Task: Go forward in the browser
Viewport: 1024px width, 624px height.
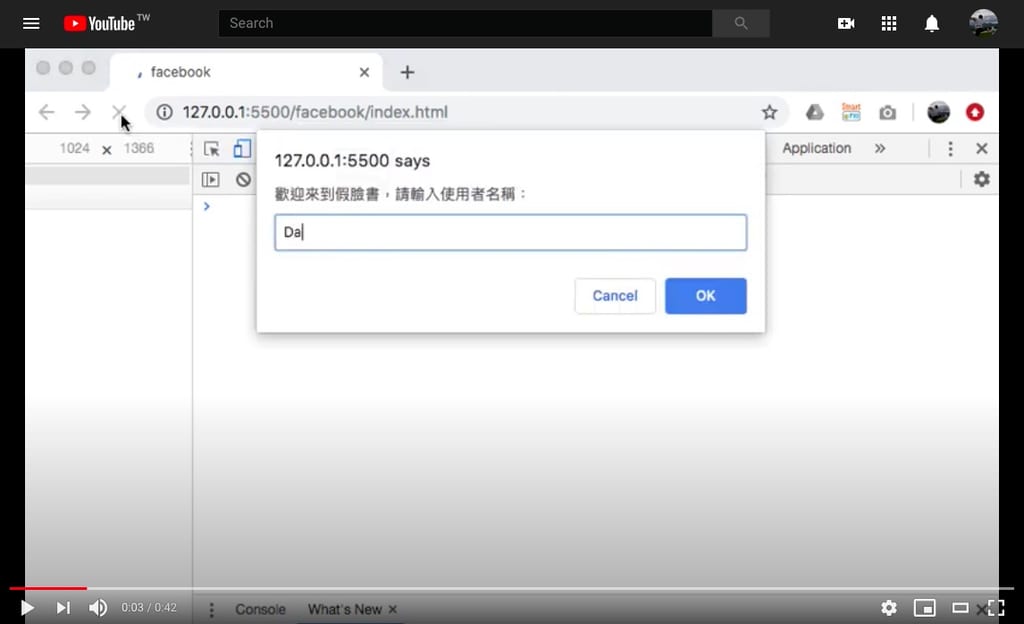Action: point(82,112)
